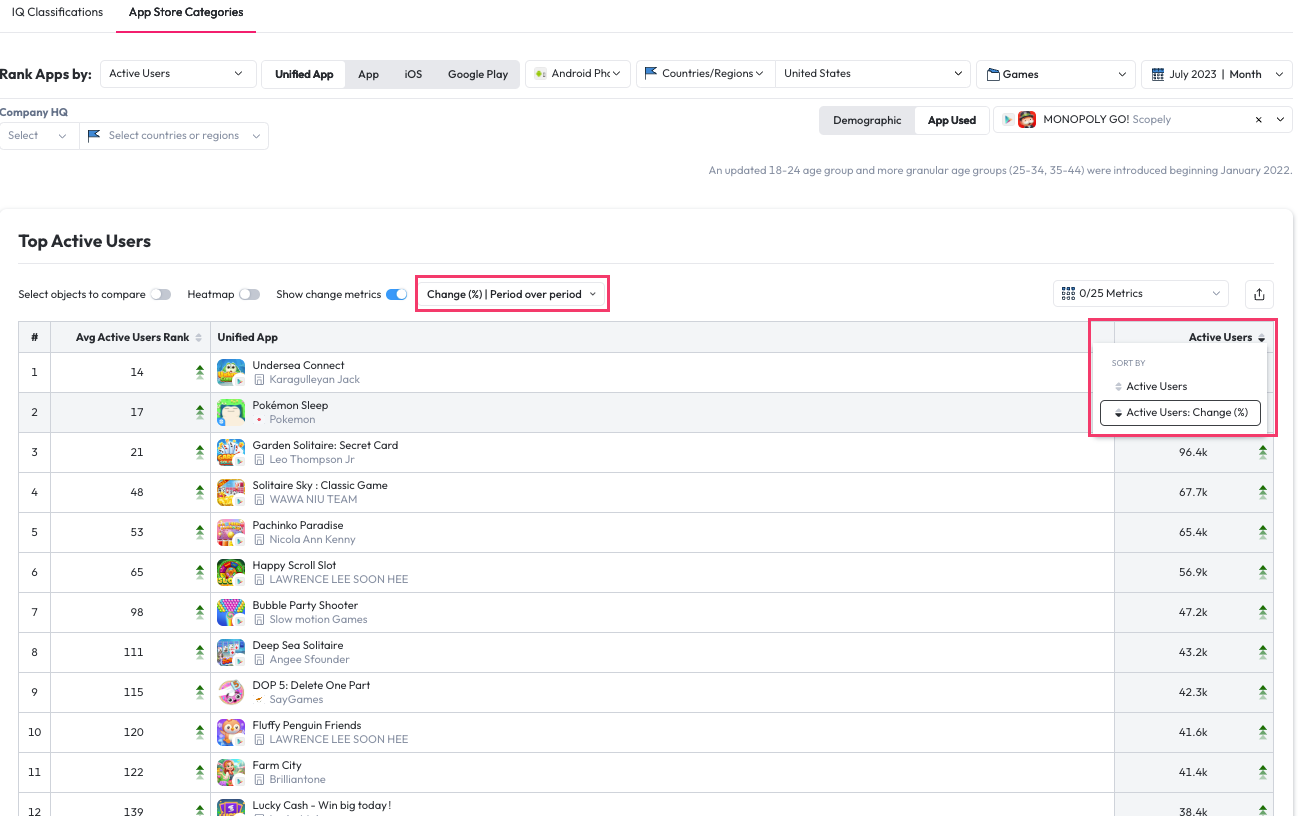Open Company HQ Select dropdown
The width and height of the screenshot is (1298, 816).
[38, 136]
